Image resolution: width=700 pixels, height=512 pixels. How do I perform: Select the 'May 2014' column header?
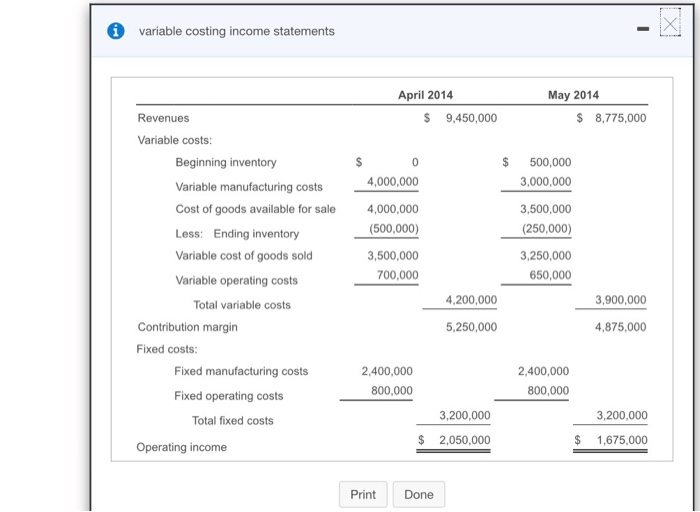[573, 95]
